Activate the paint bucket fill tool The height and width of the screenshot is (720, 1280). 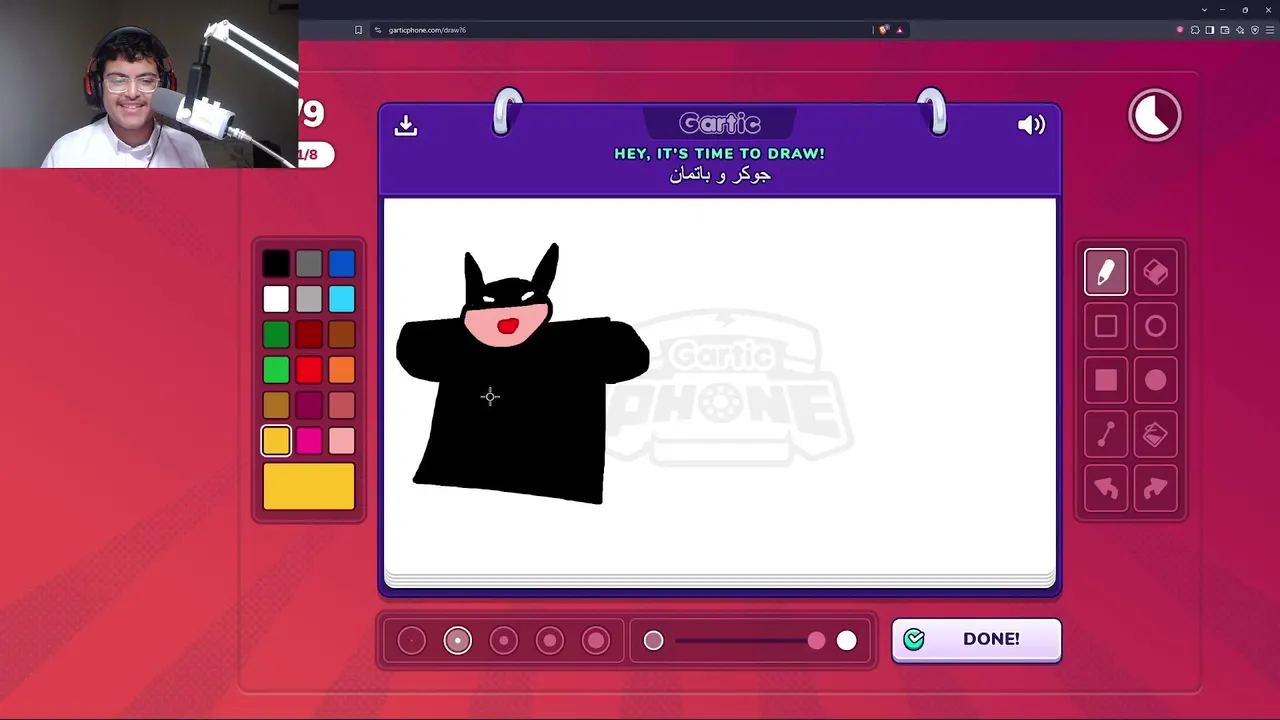tap(1155, 434)
